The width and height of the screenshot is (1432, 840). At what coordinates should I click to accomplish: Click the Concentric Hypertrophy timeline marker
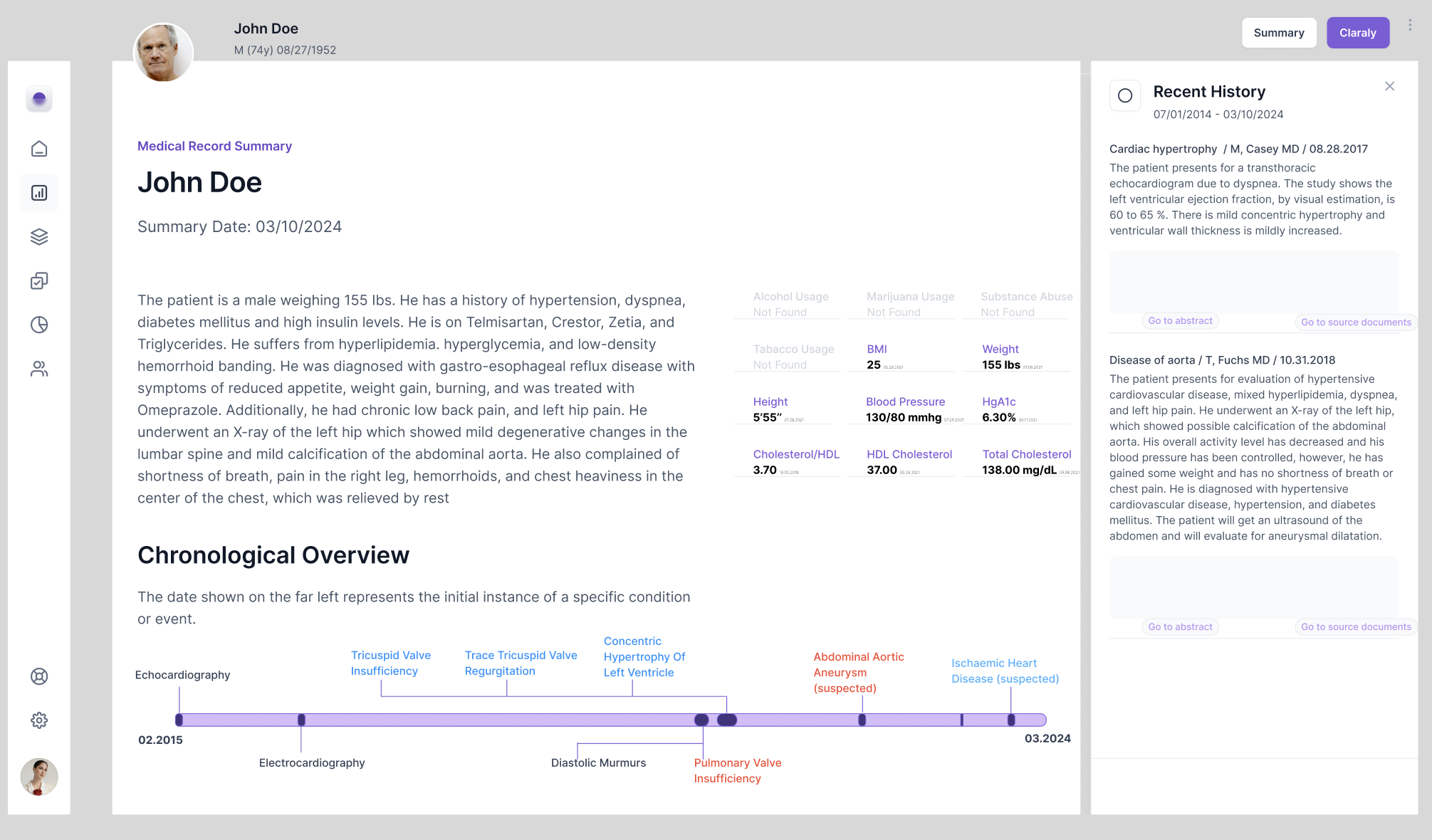[x=727, y=720]
